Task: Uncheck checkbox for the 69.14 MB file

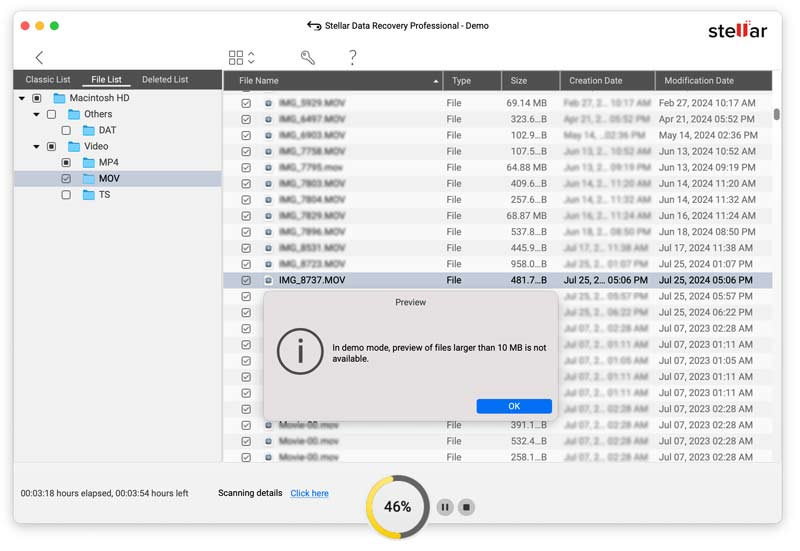Action: click(x=246, y=103)
